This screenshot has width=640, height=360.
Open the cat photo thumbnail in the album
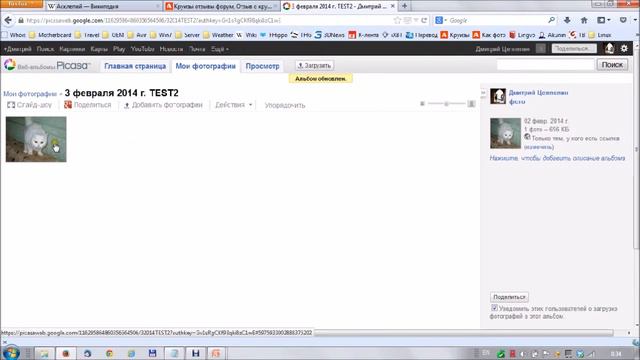tap(36, 139)
